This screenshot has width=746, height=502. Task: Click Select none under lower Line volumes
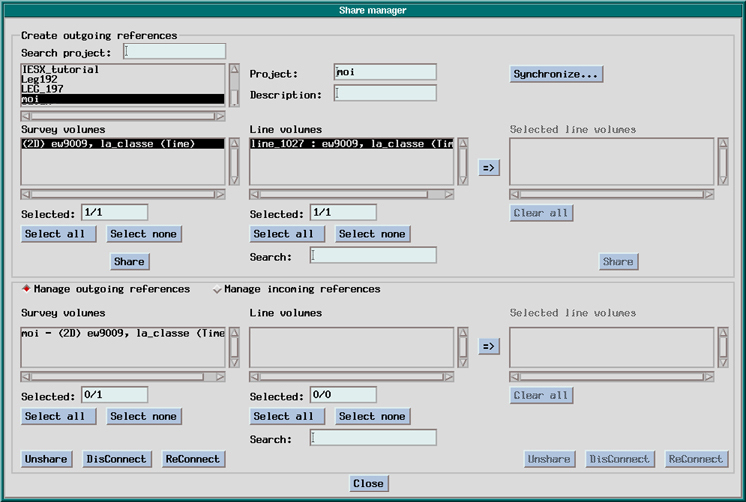click(x=372, y=416)
